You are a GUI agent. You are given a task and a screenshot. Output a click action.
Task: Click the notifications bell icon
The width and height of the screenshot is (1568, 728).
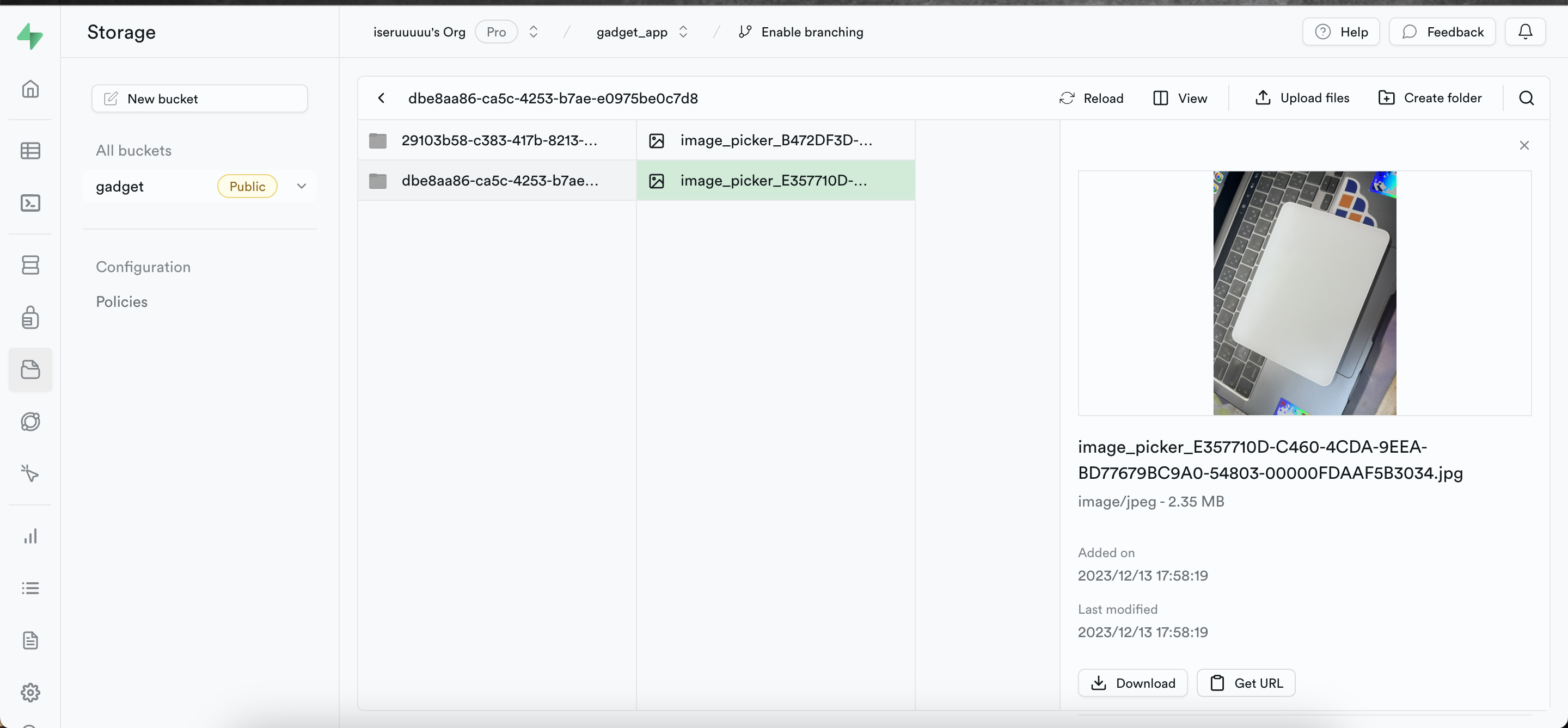click(1525, 32)
